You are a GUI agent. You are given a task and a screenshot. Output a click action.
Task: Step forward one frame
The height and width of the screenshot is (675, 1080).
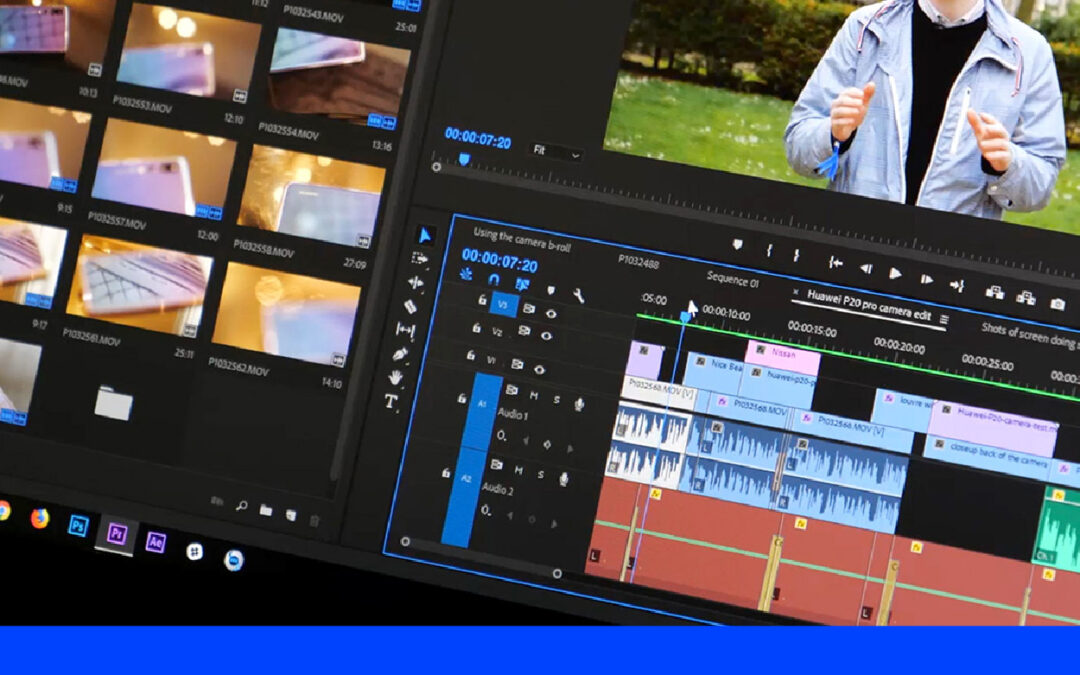pyautogui.click(x=927, y=279)
